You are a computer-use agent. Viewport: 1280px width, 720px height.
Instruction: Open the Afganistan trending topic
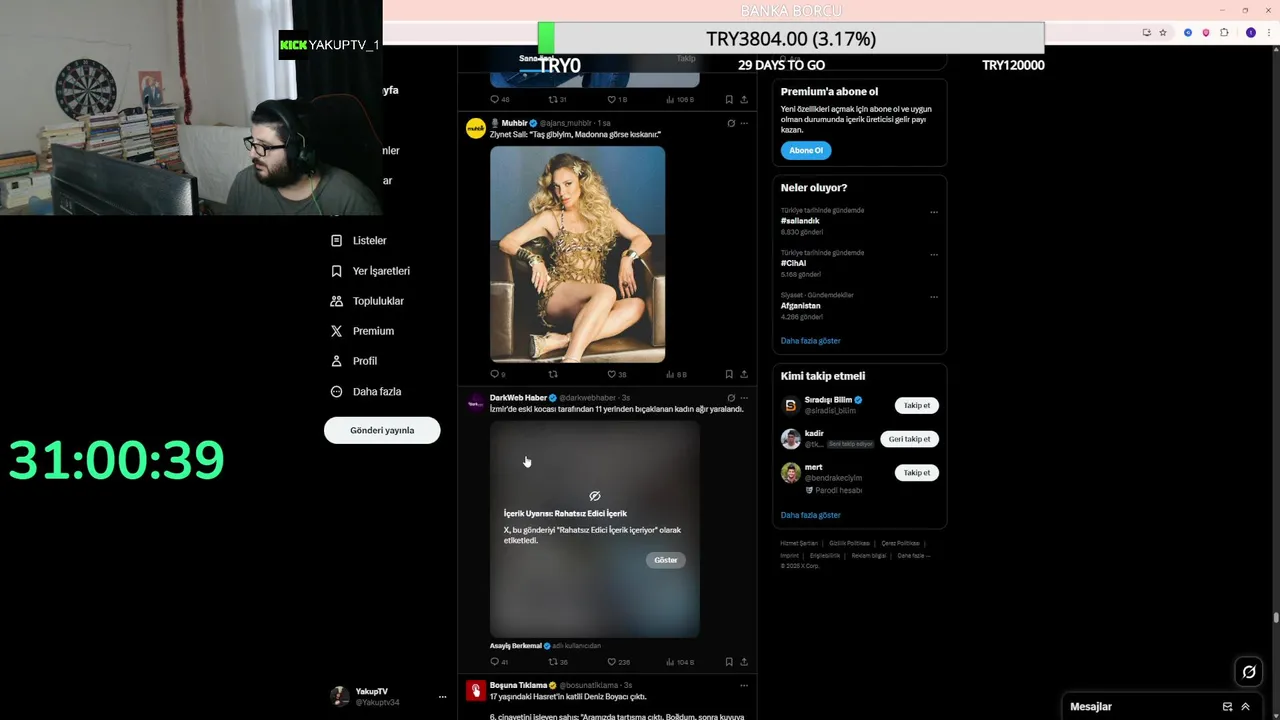(x=801, y=305)
